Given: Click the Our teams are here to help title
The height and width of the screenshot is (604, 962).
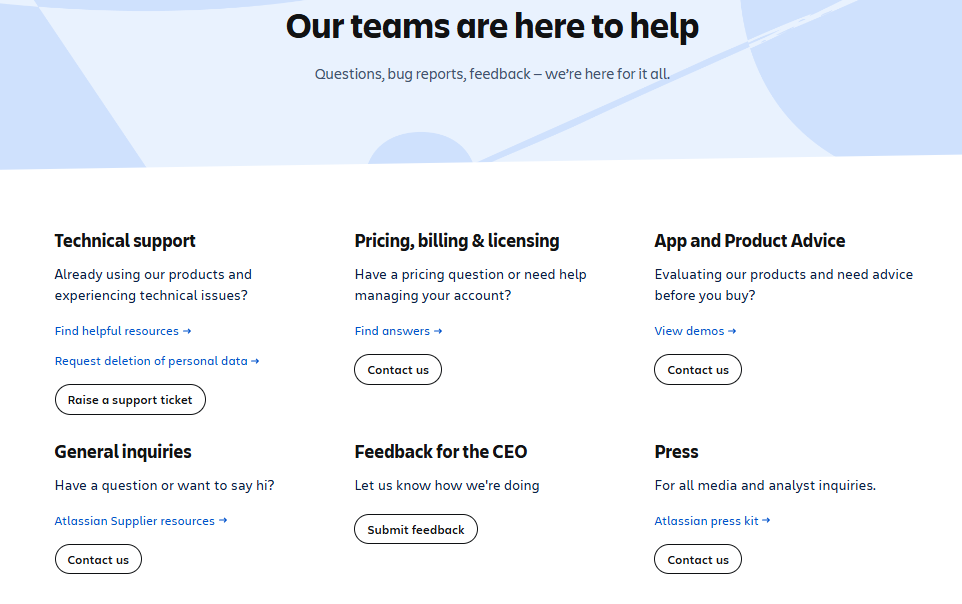Looking at the screenshot, I should pyautogui.click(x=492, y=27).
